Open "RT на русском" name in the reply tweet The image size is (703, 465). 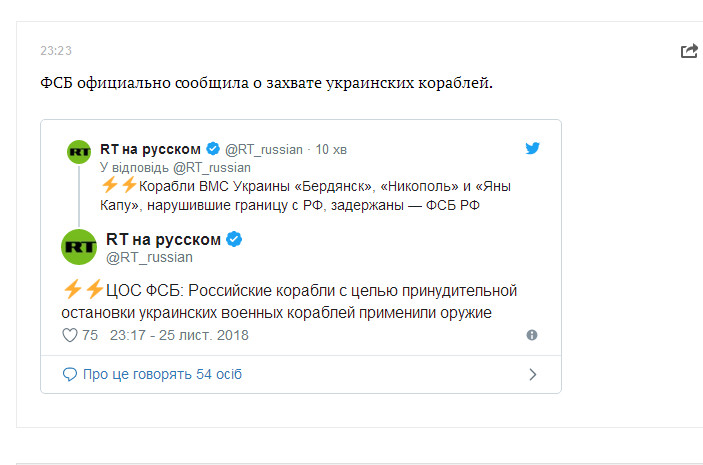coord(151,150)
